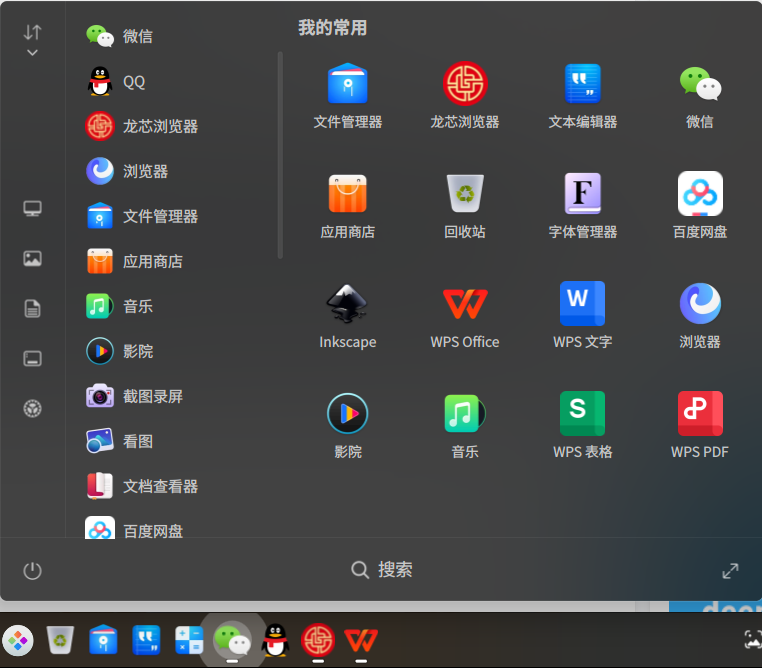Launch WPS Office from the favorites grid
Image resolution: width=762 pixels, height=668 pixels.
[465, 316]
